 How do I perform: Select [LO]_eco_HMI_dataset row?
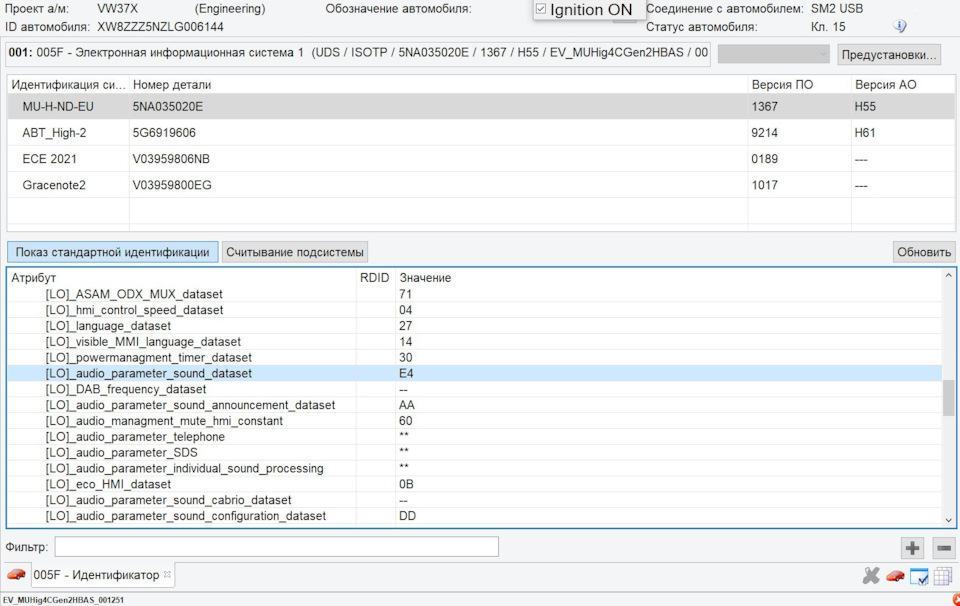coord(474,485)
